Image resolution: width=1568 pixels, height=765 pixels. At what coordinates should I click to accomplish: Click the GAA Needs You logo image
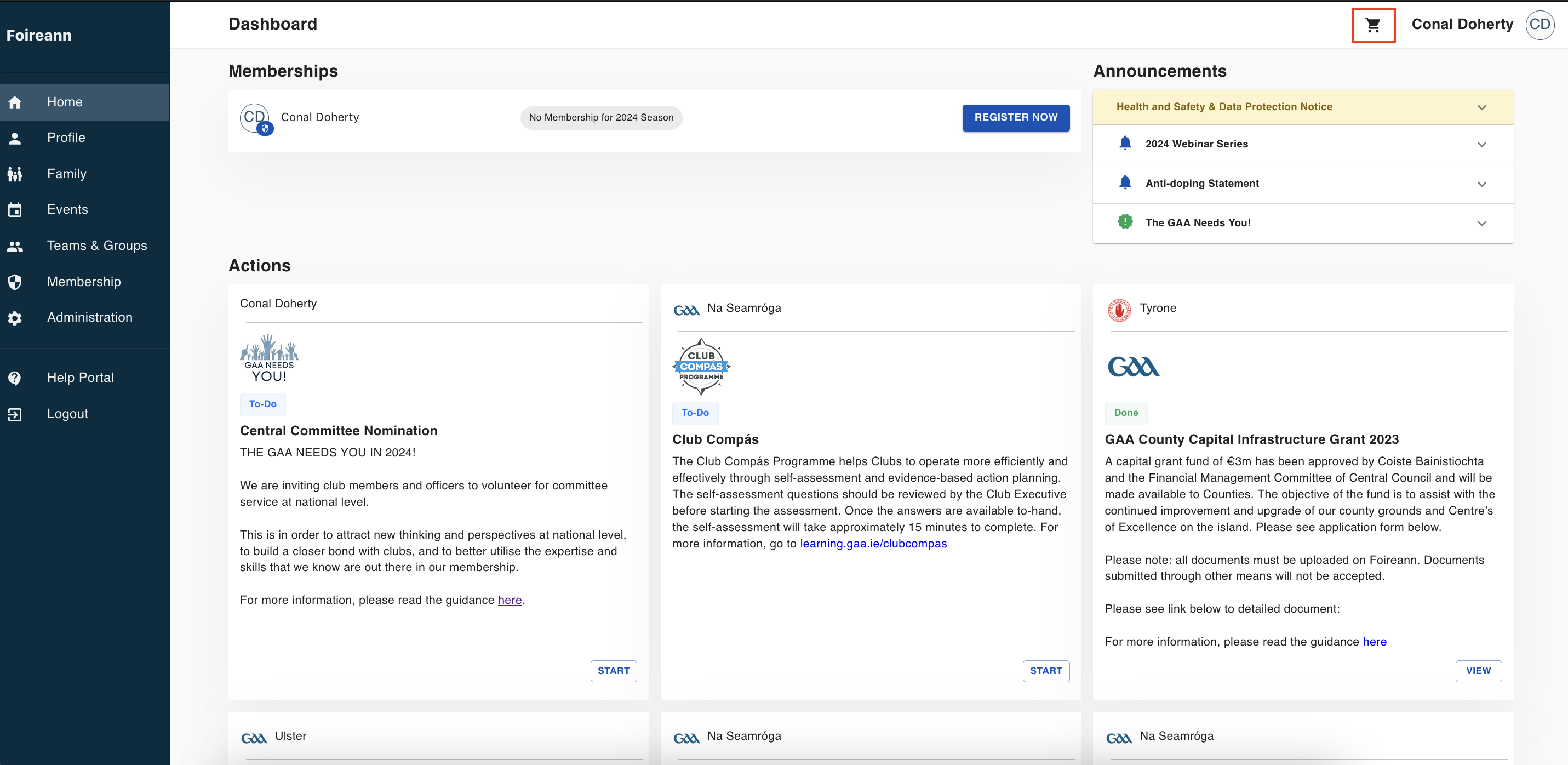pyautogui.click(x=269, y=357)
